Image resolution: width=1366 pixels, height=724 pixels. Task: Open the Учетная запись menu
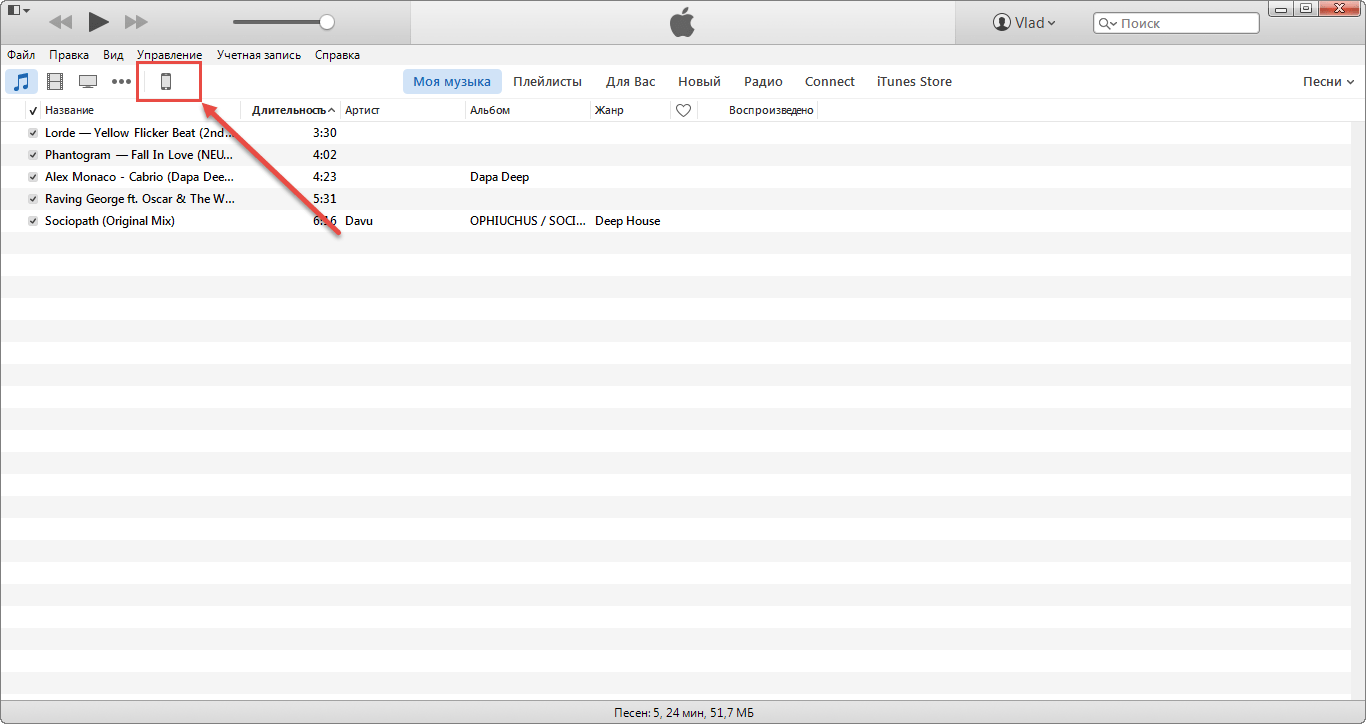click(259, 55)
